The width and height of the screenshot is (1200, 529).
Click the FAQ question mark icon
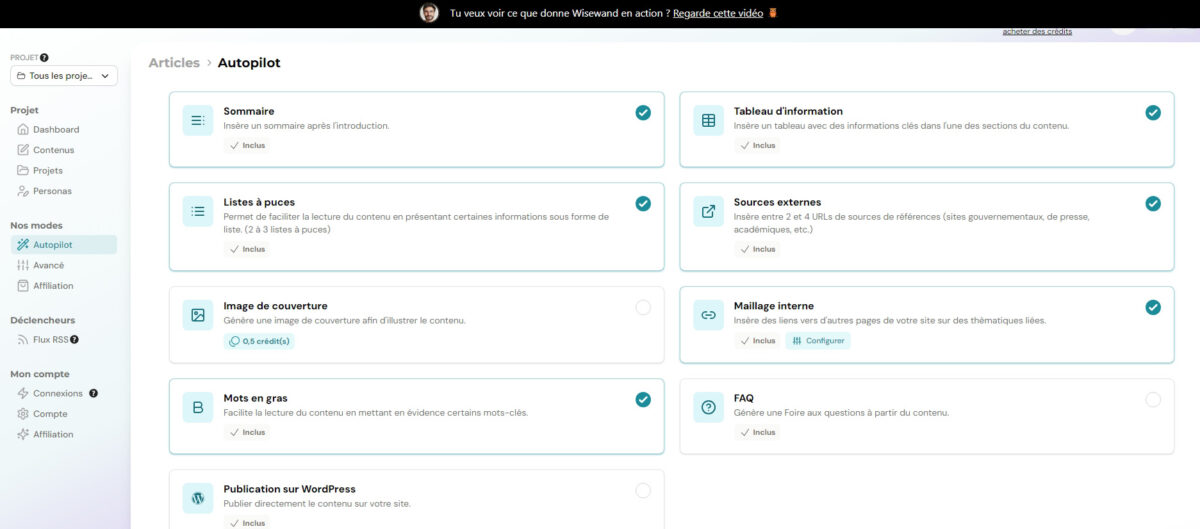(708, 407)
